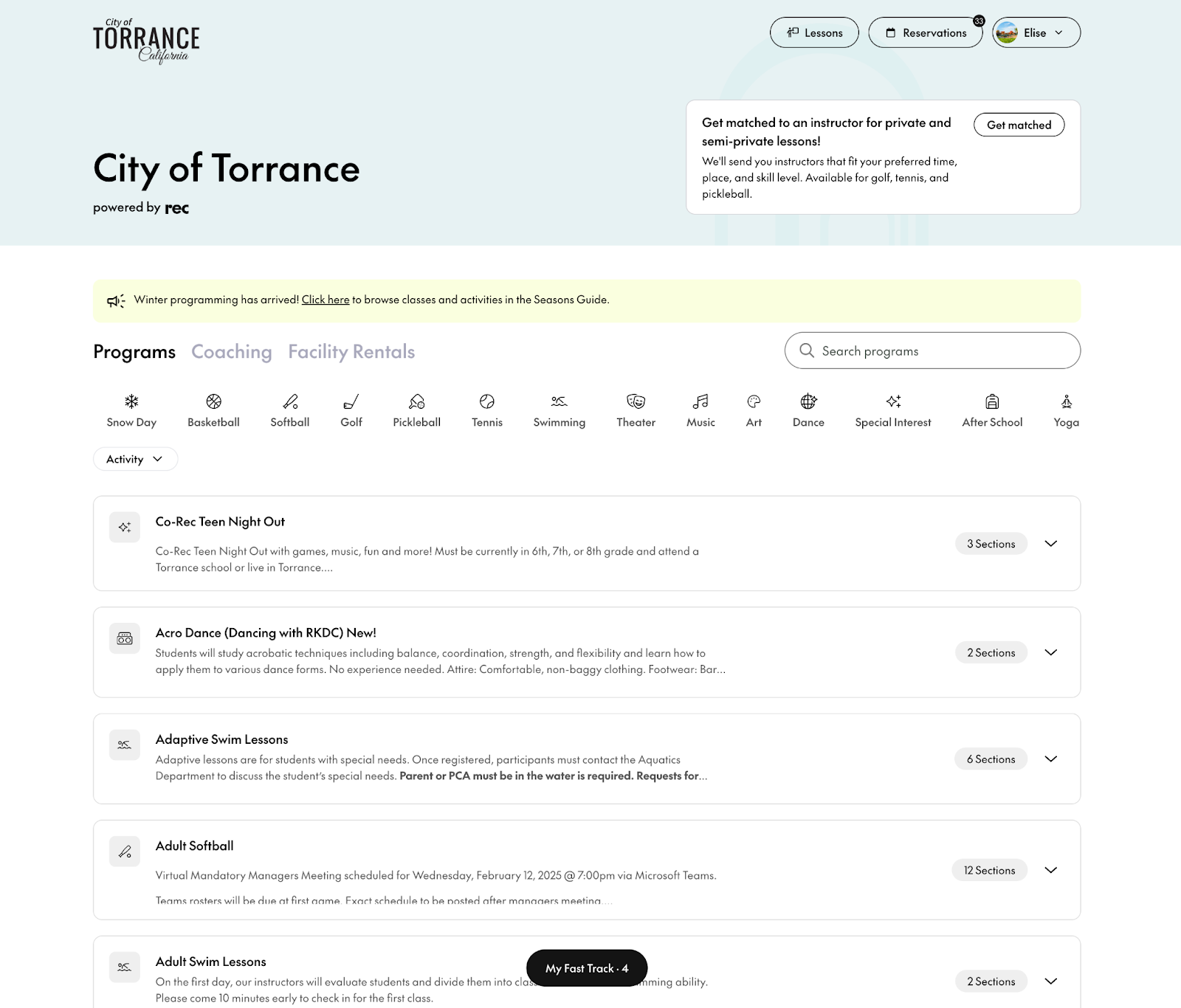Click the Adaptive Swim Lessons swimmer icon
The height and width of the screenshot is (1008, 1181).
pyautogui.click(x=125, y=745)
